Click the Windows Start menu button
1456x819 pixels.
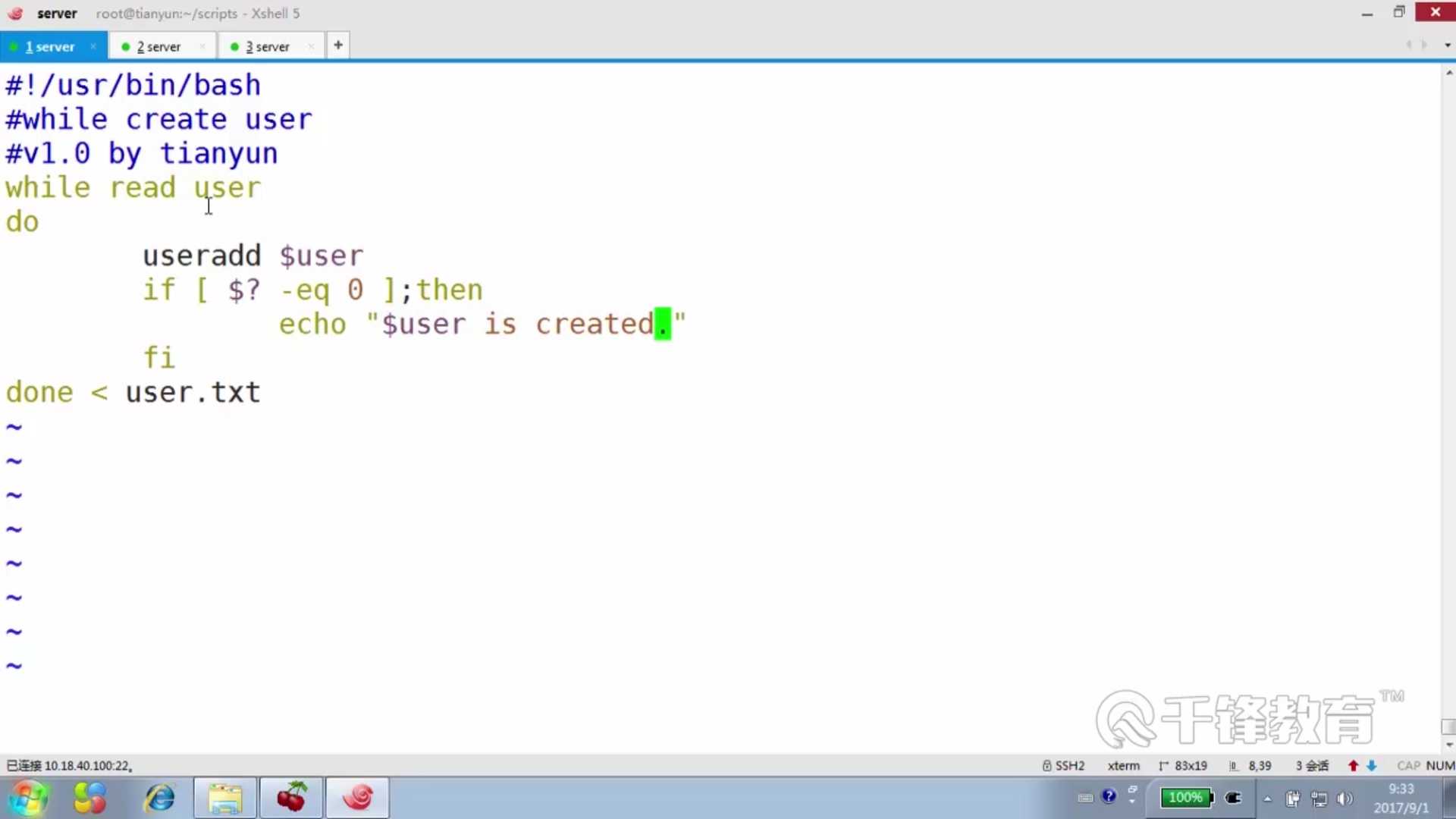[x=27, y=797]
